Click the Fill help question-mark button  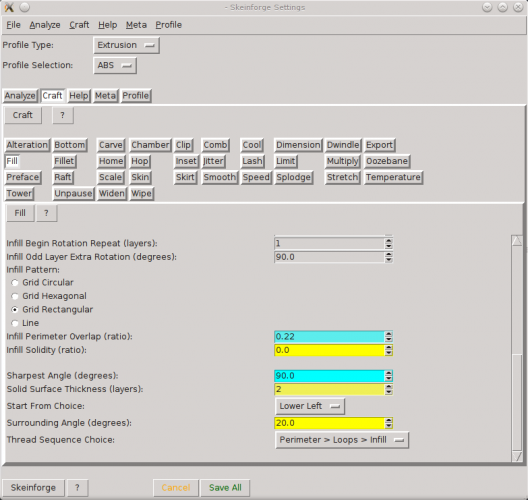tap(46, 213)
